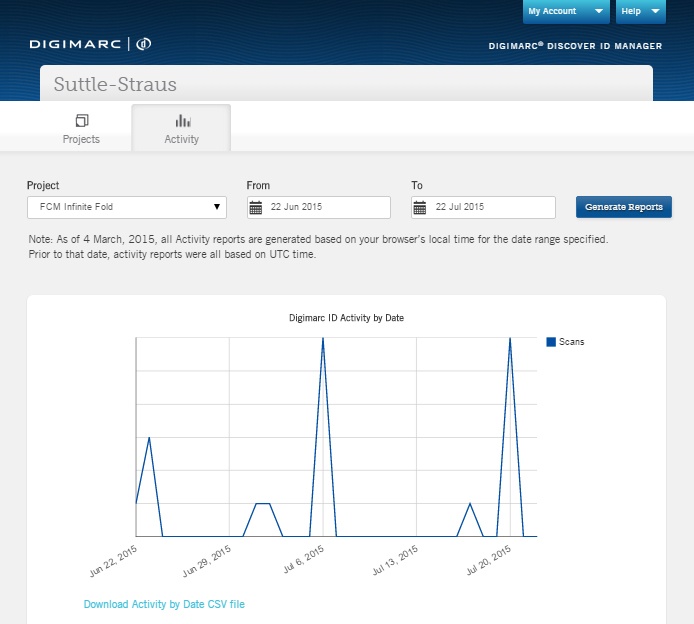Viewport: 694px width, 624px height.
Task: Click the Digimarc logo emblem
Action: click(143, 44)
